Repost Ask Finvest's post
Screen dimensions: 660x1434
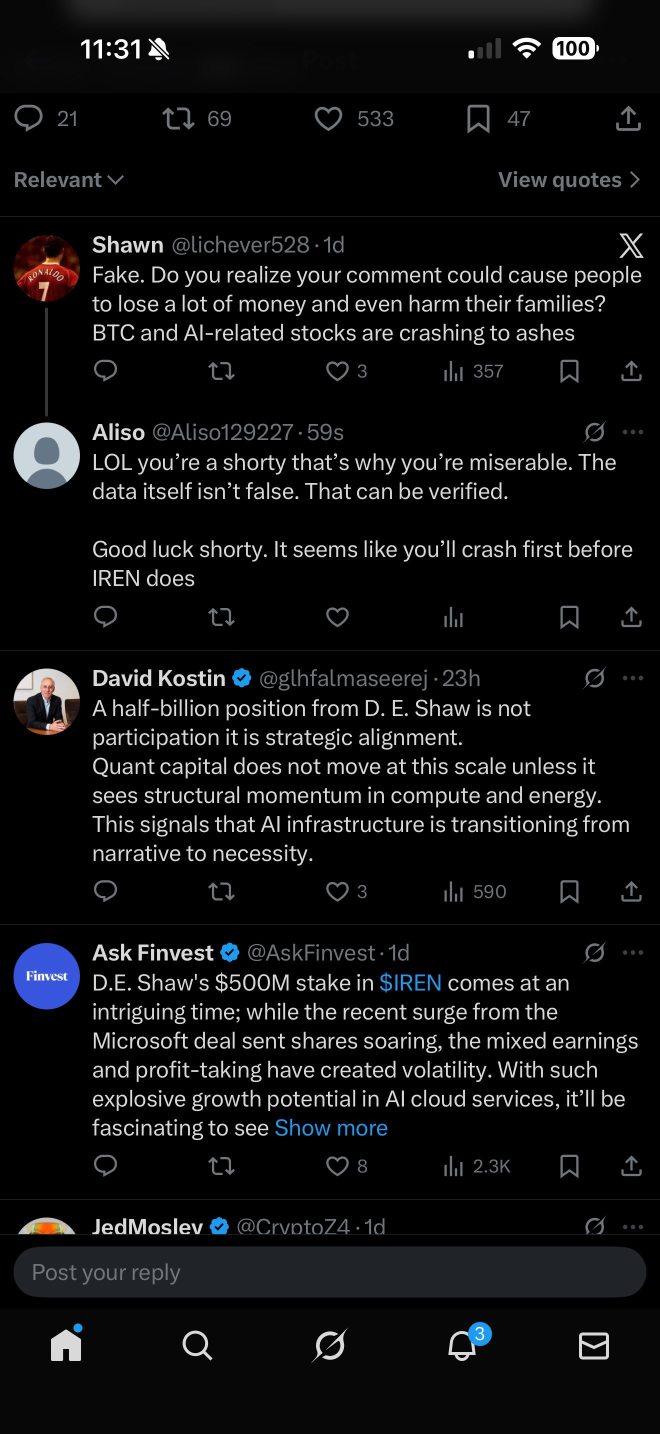[x=221, y=1165]
